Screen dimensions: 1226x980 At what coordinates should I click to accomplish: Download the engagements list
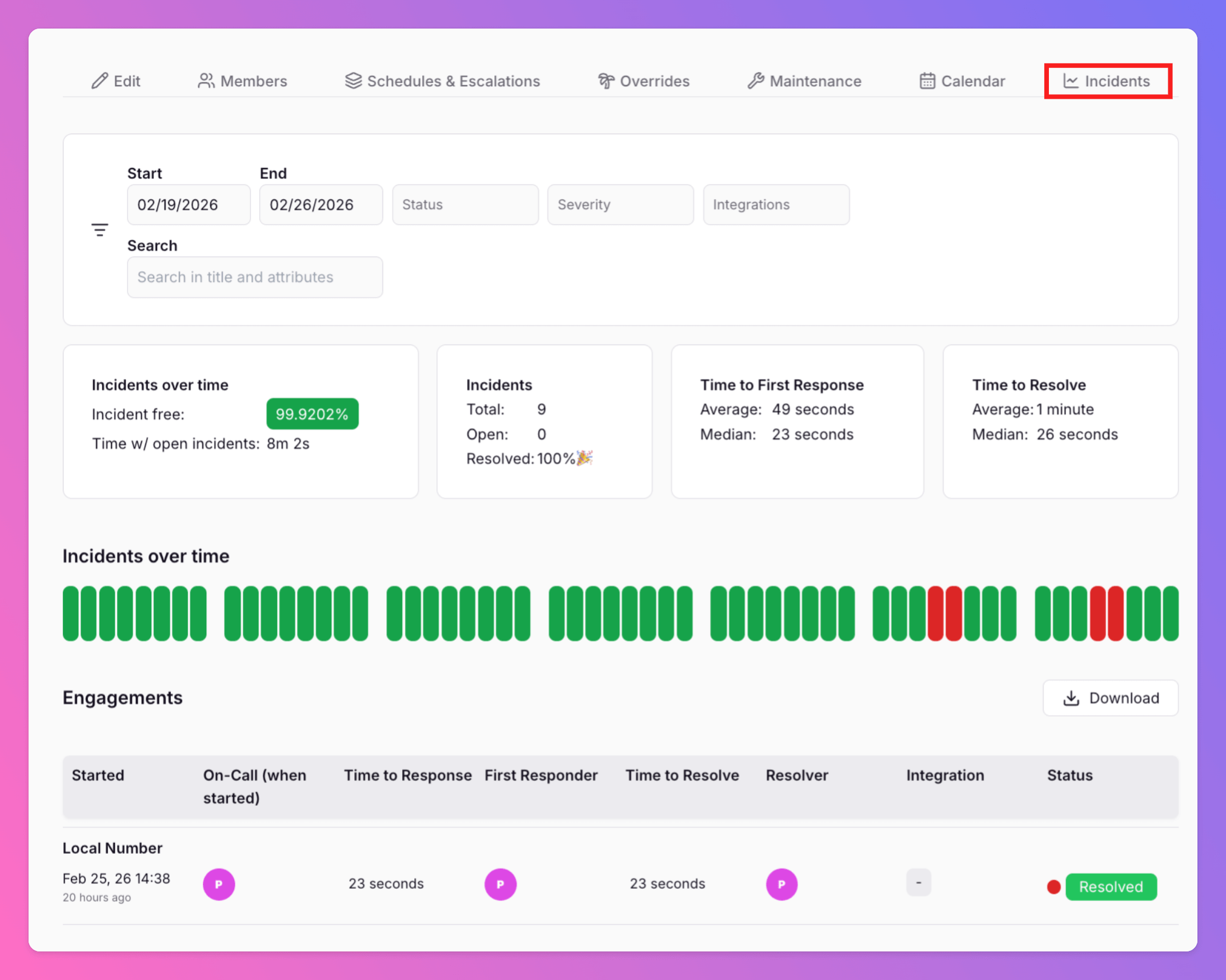(x=1110, y=698)
